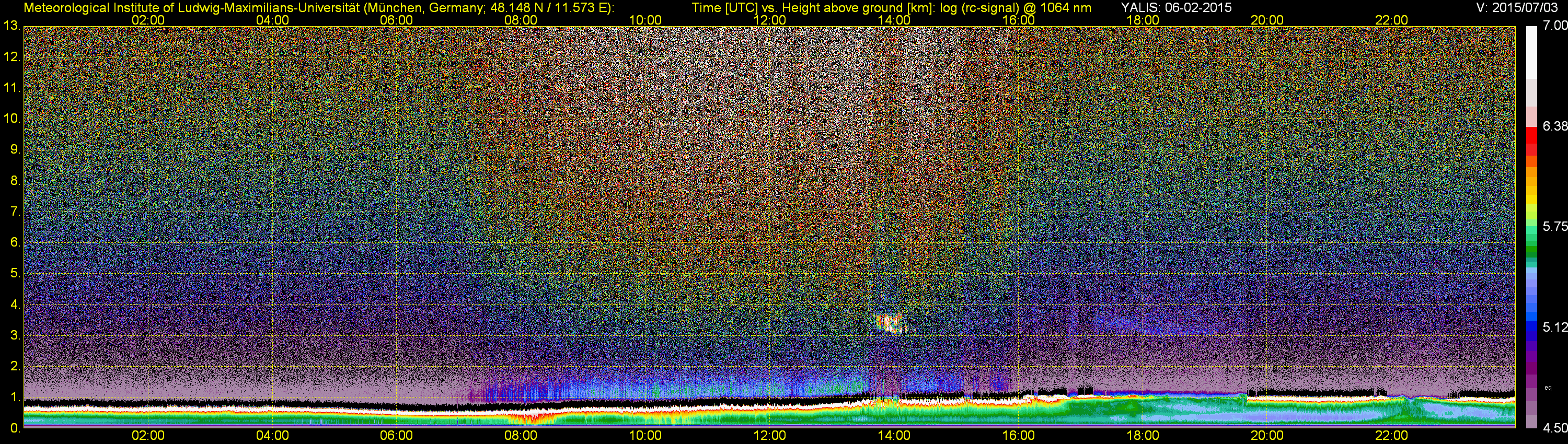Click the 12:00 label on the bottom time axis

click(769, 436)
